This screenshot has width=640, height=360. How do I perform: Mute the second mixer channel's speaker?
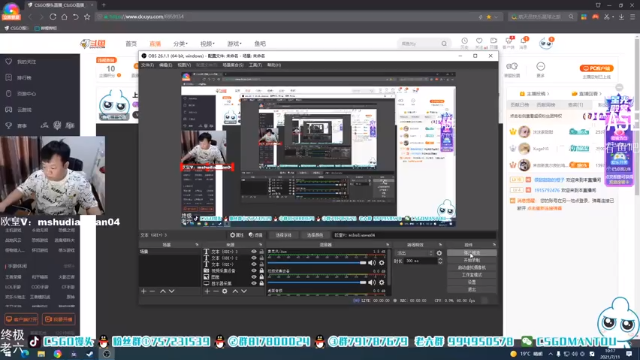pos(372,282)
